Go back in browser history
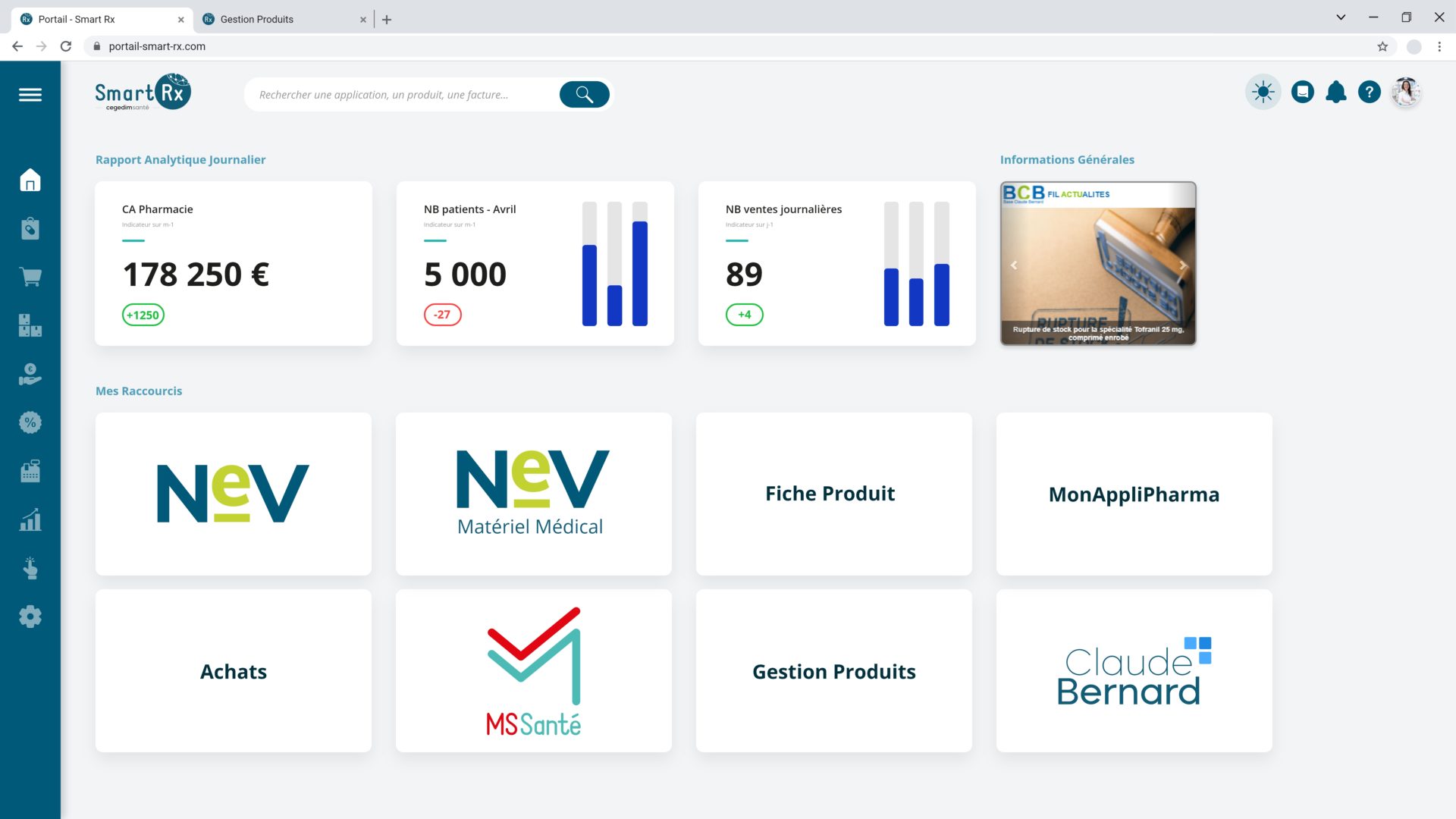Viewport: 1456px width, 819px height. click(x=17, y=46)
